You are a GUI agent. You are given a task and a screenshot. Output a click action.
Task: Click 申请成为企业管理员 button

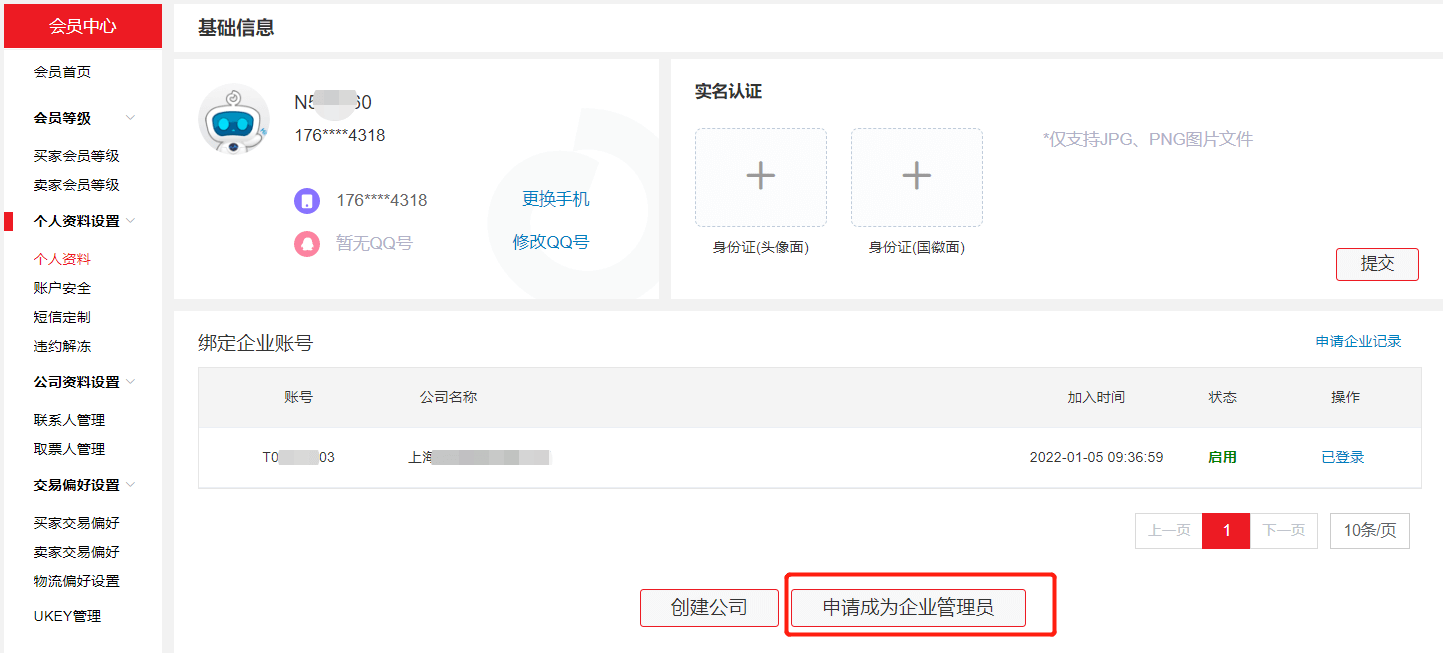(908, 607)
